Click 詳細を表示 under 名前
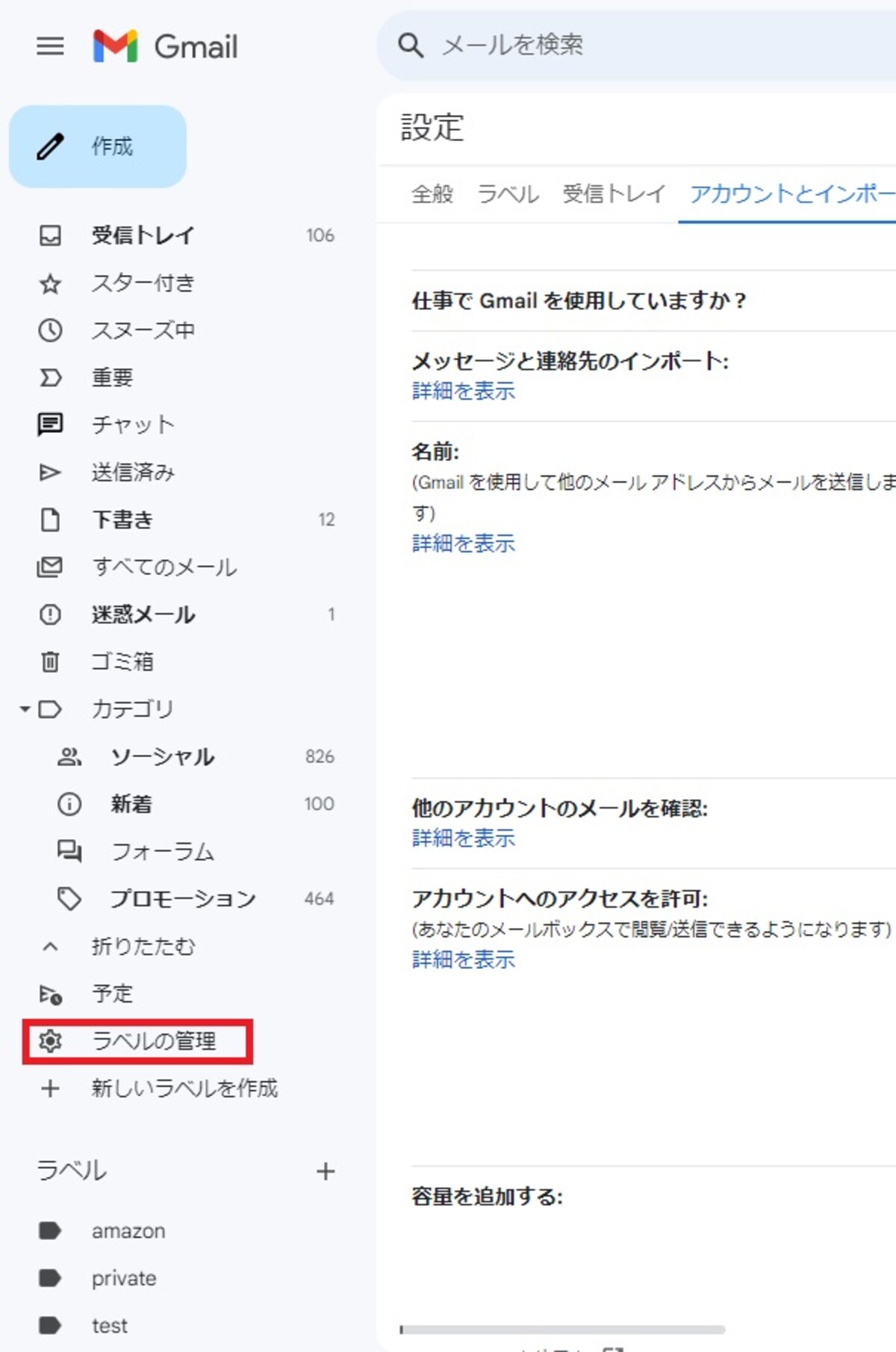896x1352 pixels. click(x=464, y=543)
